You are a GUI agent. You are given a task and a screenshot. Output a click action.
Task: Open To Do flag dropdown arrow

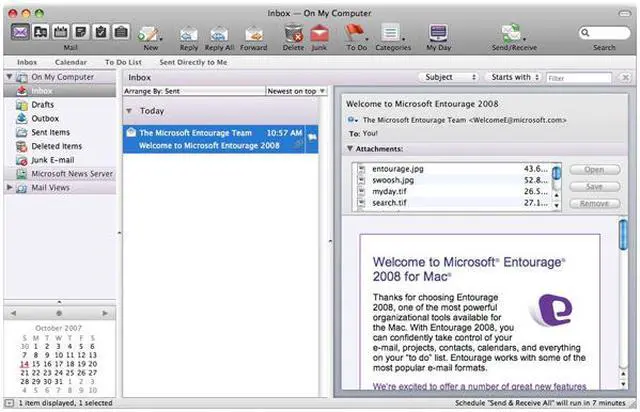[x=367, y=39]
